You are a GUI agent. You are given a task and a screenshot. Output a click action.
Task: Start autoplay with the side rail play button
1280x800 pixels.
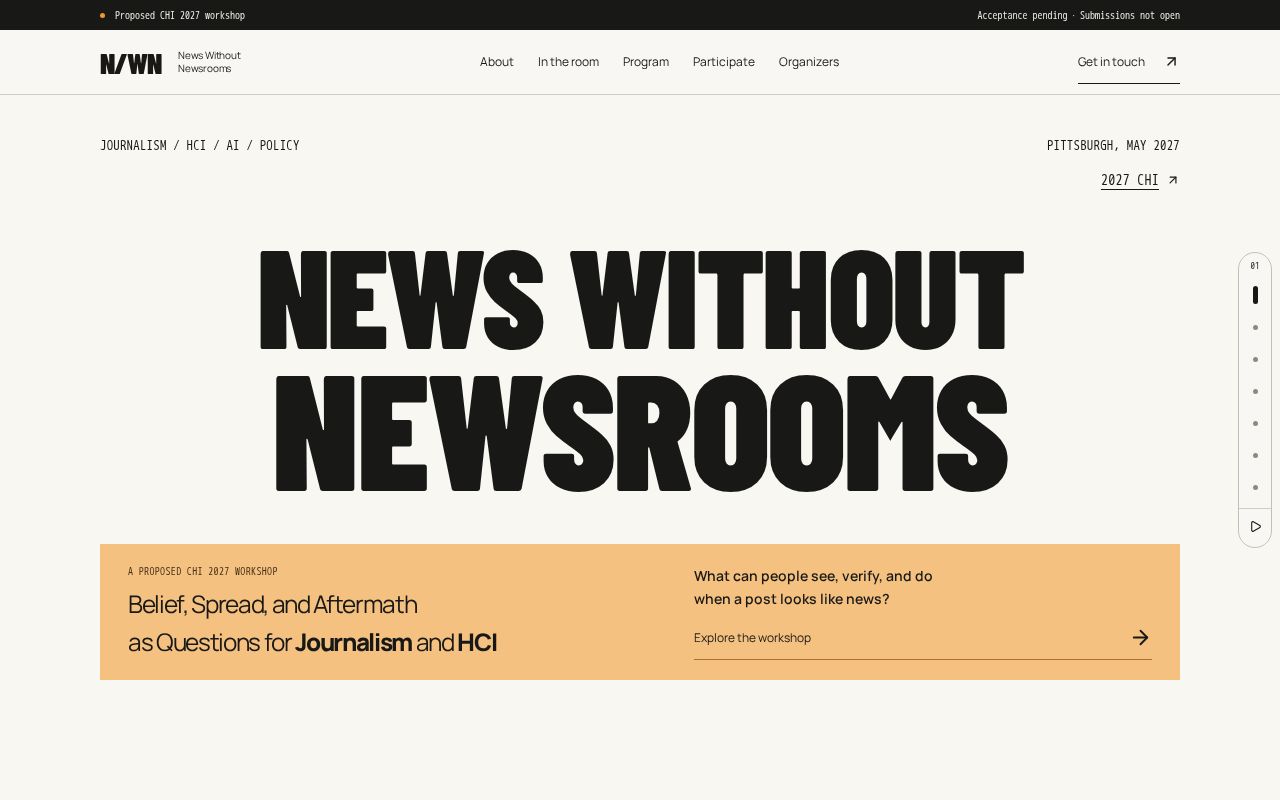tap(1255, 527)
